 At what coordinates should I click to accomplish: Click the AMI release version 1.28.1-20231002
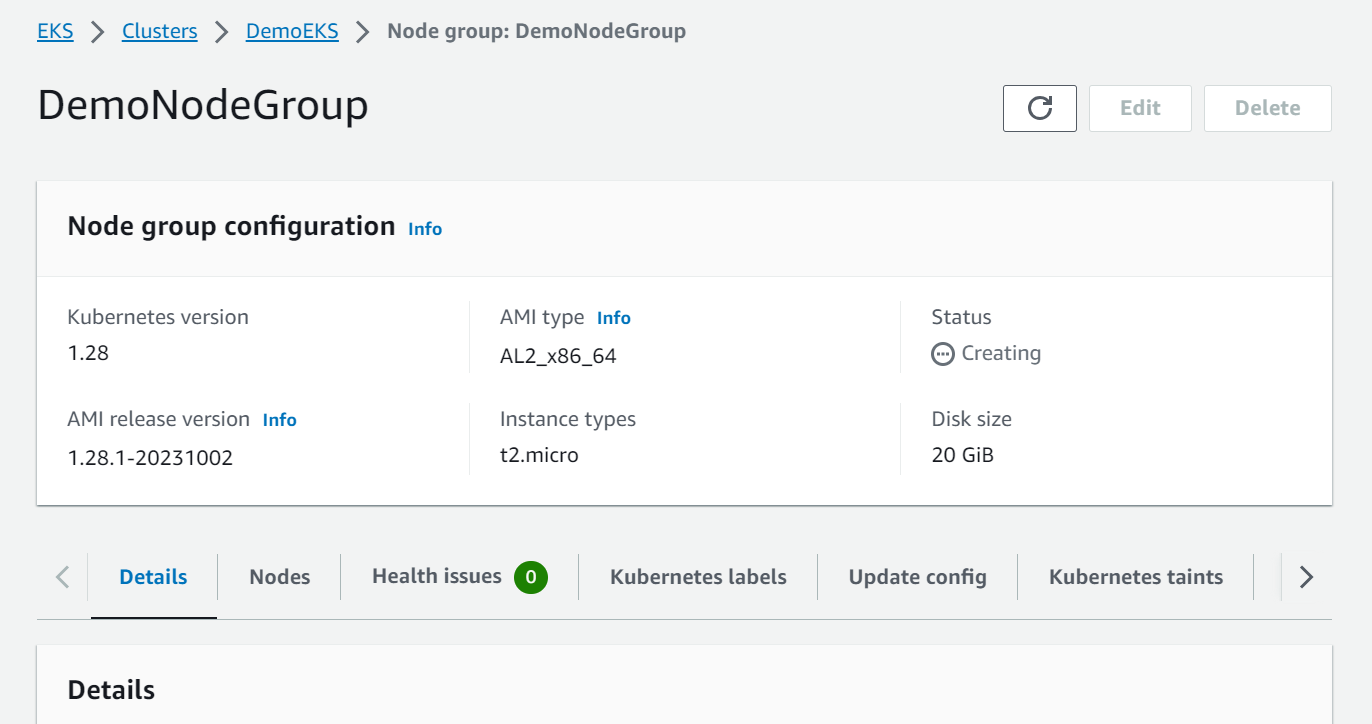(x=150, y=458)
